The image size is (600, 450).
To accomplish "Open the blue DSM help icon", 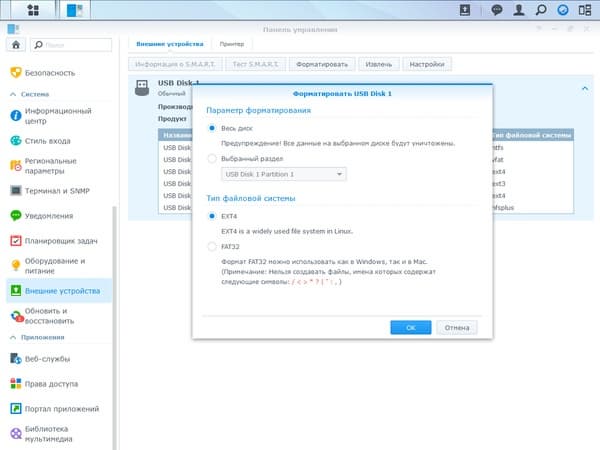I will click(562, 10).
